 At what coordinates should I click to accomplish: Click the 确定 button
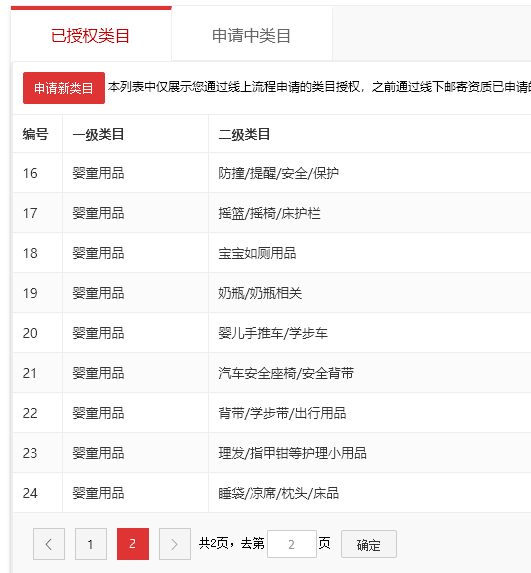(x=369, y=544)
